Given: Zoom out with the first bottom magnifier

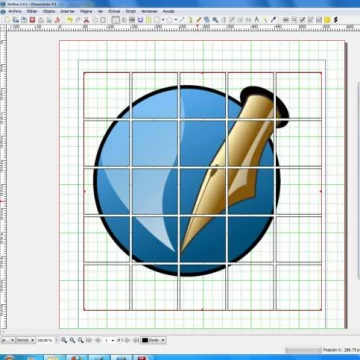Looking at the screenshot, I should click(64, 340).
